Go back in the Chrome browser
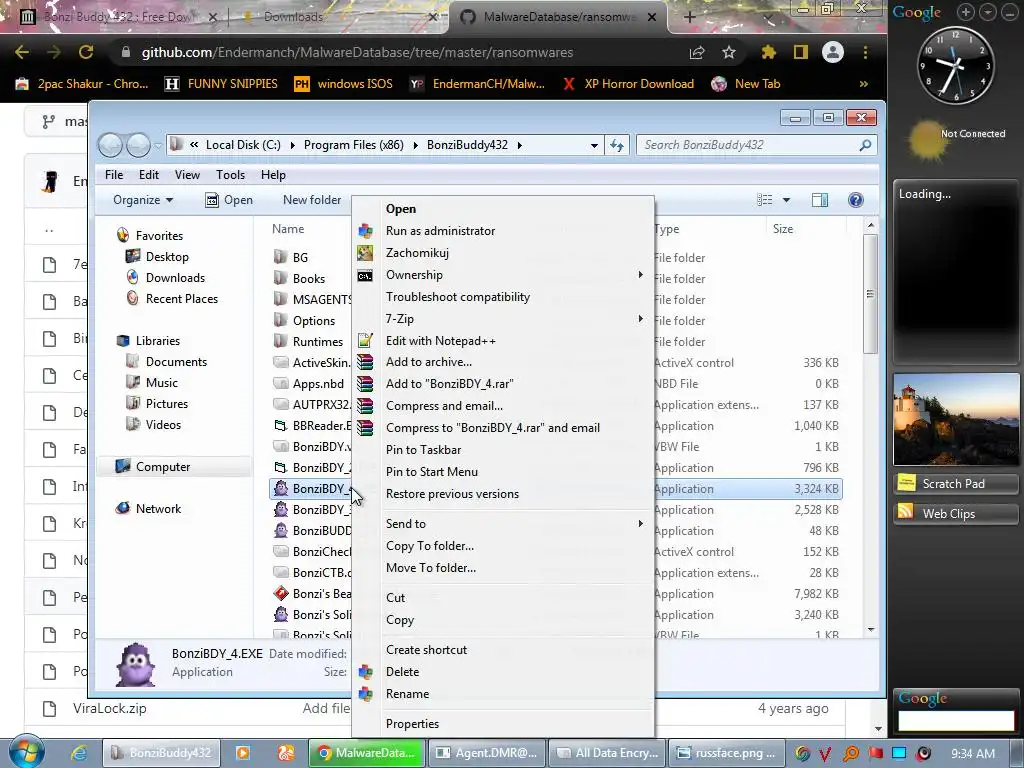 tap(22, 52)
